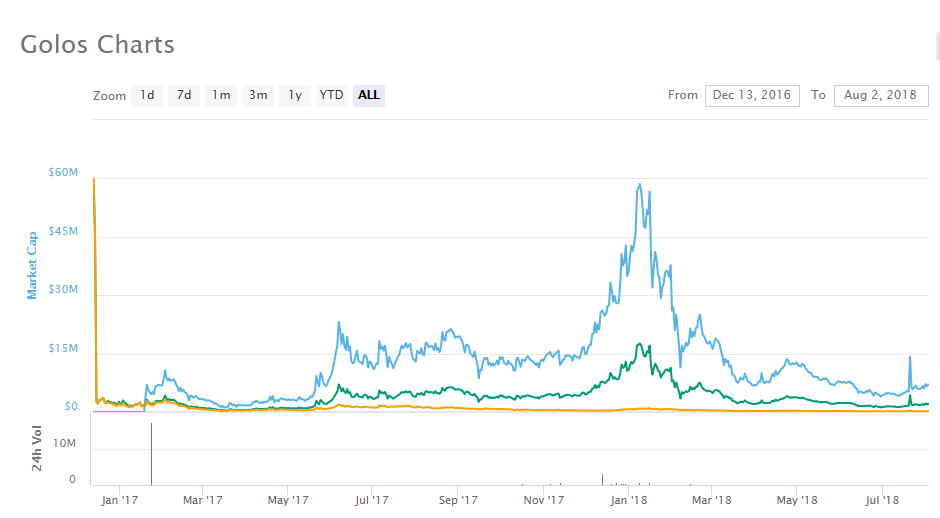Click the May '18 date label
Image resolution: width=940 pixels, height=518 pixels.
797,500
